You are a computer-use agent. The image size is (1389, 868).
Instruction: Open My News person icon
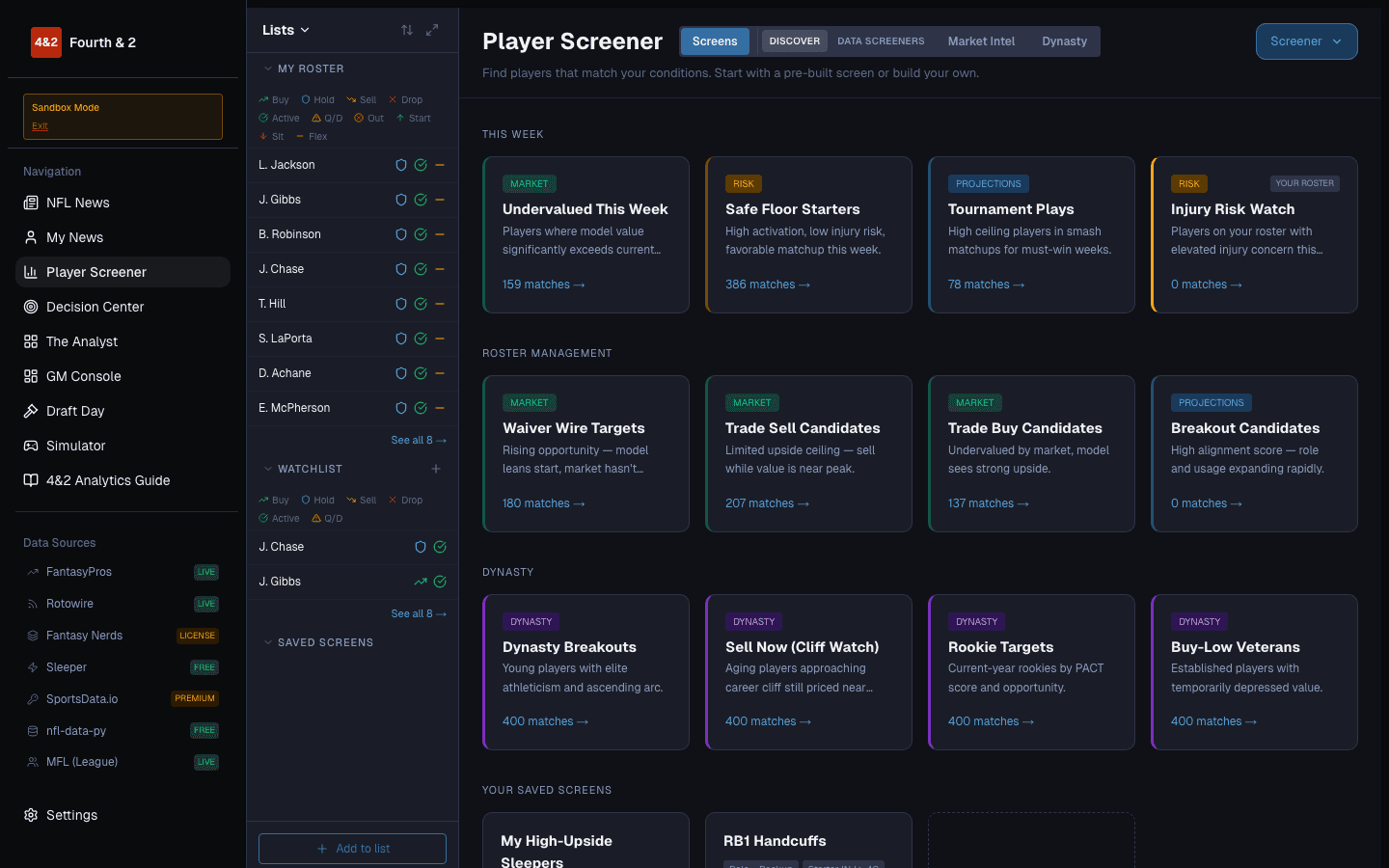(31, 237)
